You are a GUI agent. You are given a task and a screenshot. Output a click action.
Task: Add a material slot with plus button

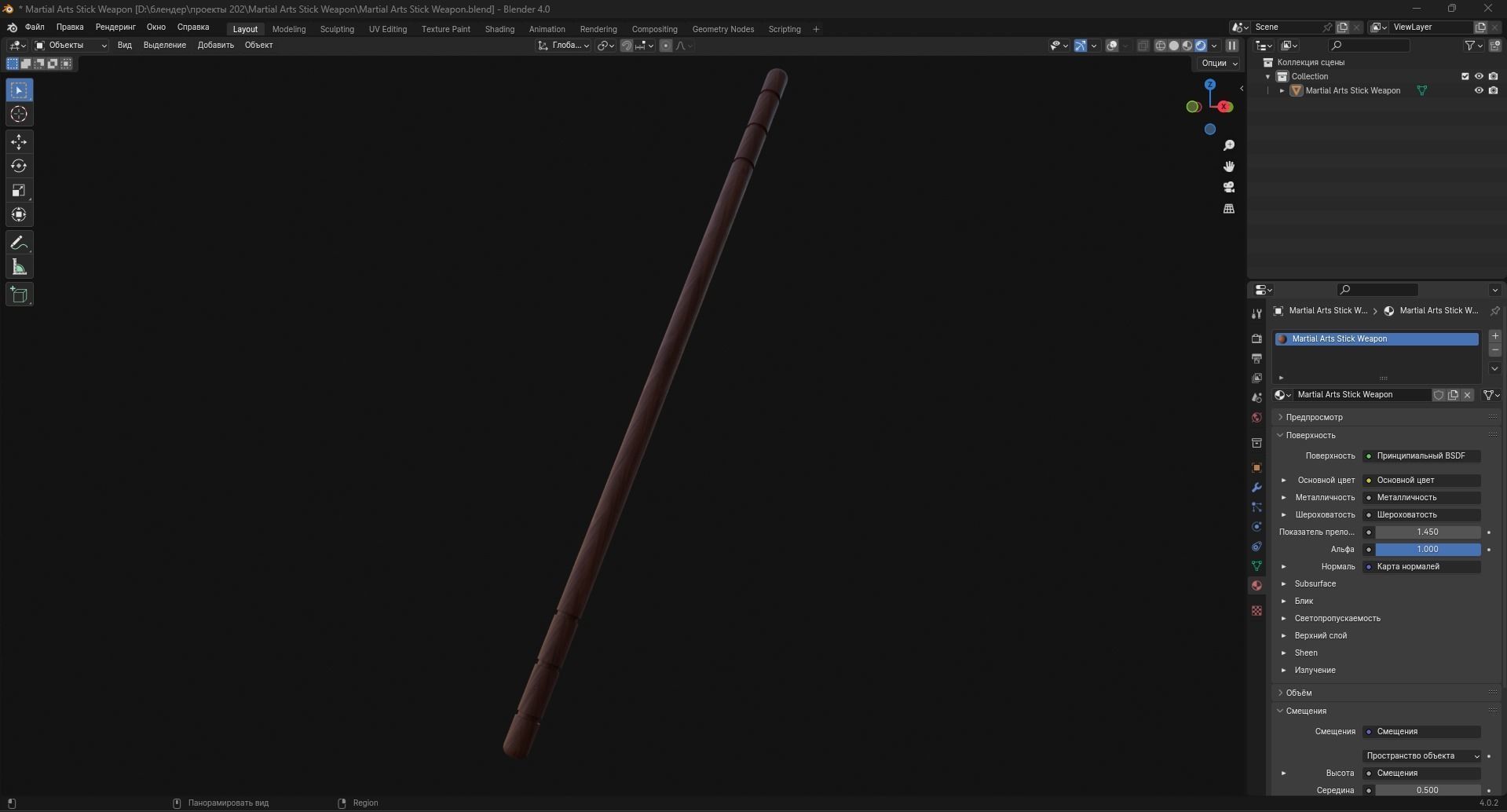click(1494, 336)
